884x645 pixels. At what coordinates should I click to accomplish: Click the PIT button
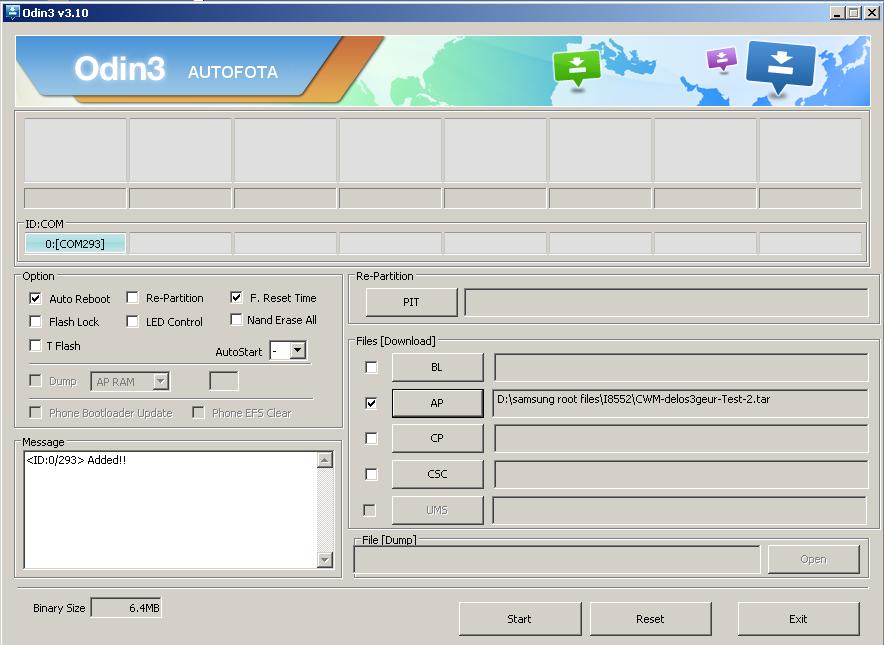click(x=411, y=302)
